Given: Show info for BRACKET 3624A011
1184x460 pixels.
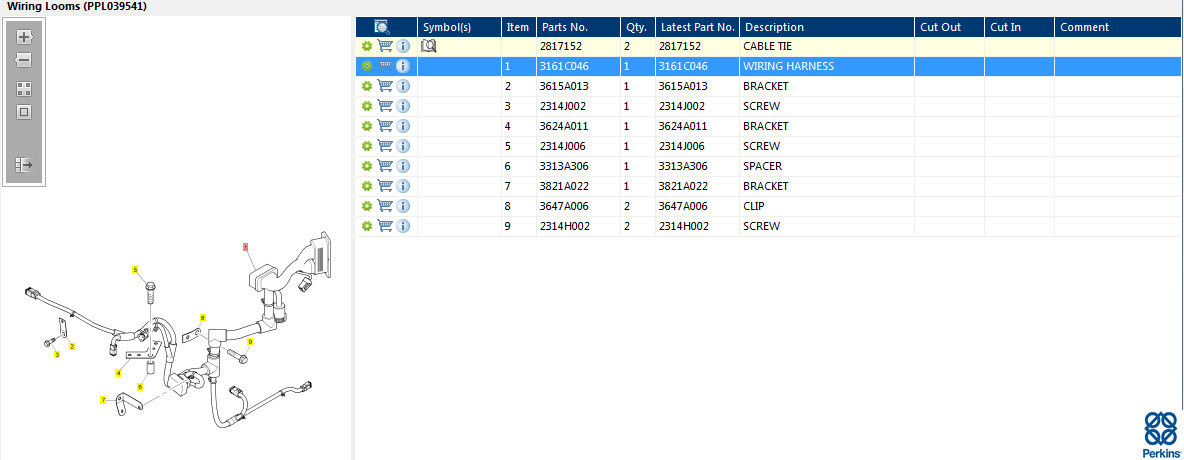Looking at the screenshot, I should pos(403,126).
